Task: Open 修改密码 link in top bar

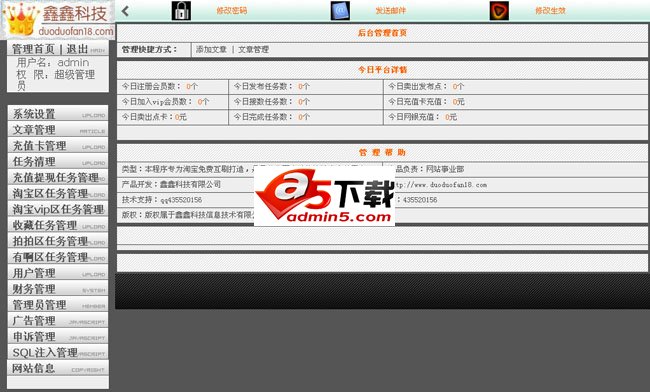Action: pyautogui.click(x=232, y=11)
